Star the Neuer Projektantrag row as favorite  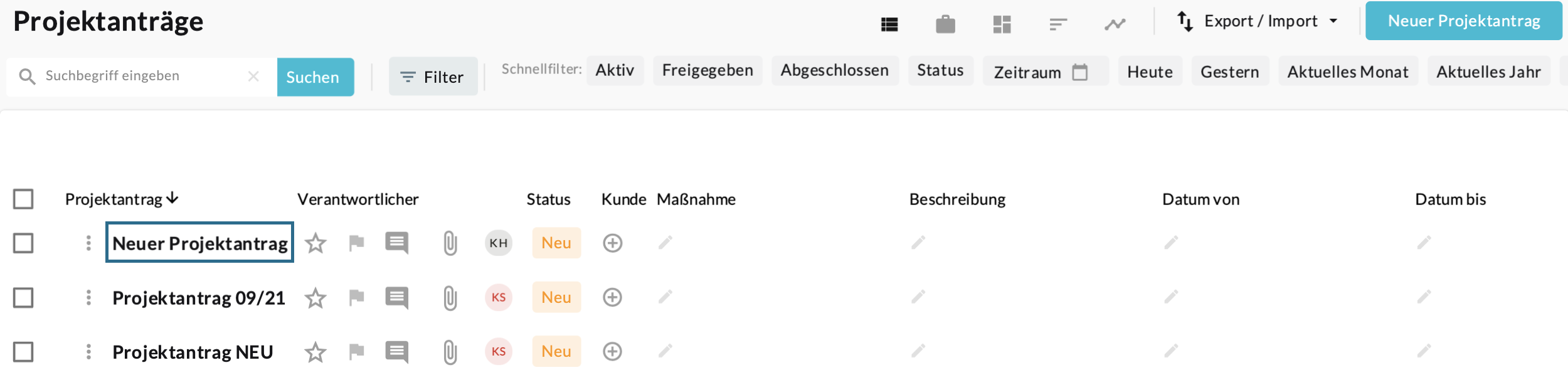click(x=315, y=243)
